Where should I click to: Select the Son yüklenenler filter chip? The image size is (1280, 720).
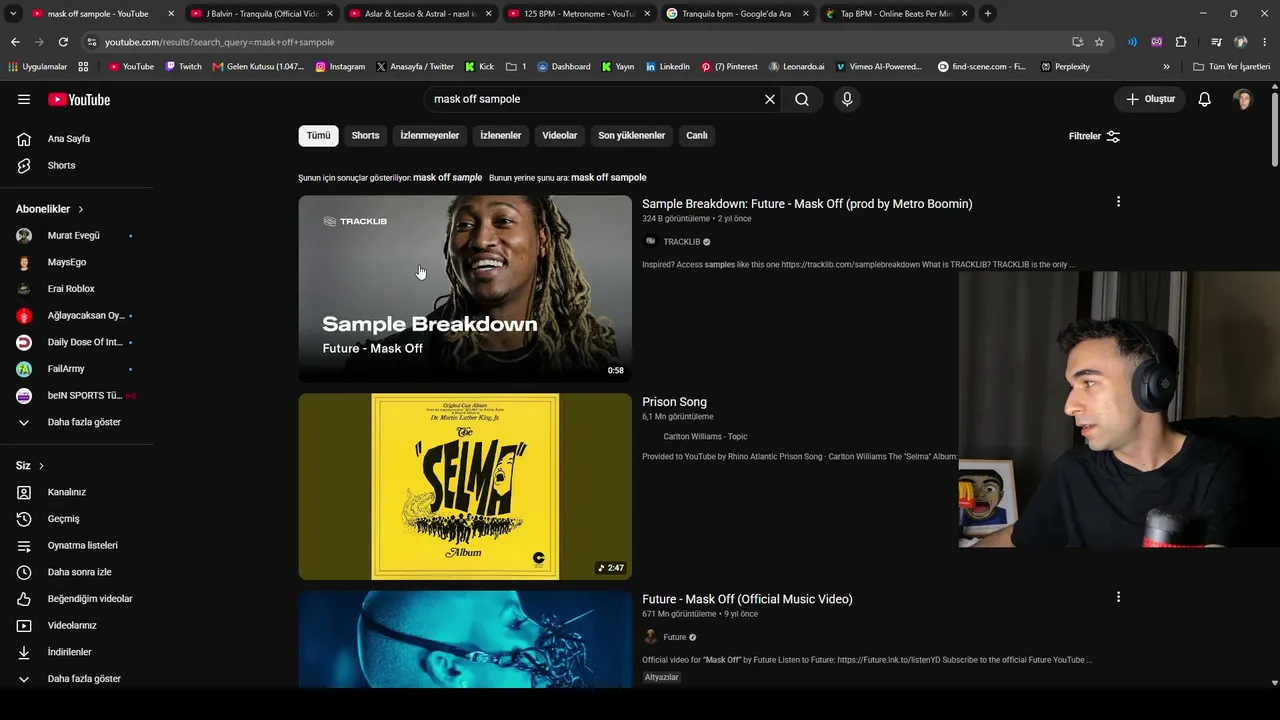click(632, 136)
